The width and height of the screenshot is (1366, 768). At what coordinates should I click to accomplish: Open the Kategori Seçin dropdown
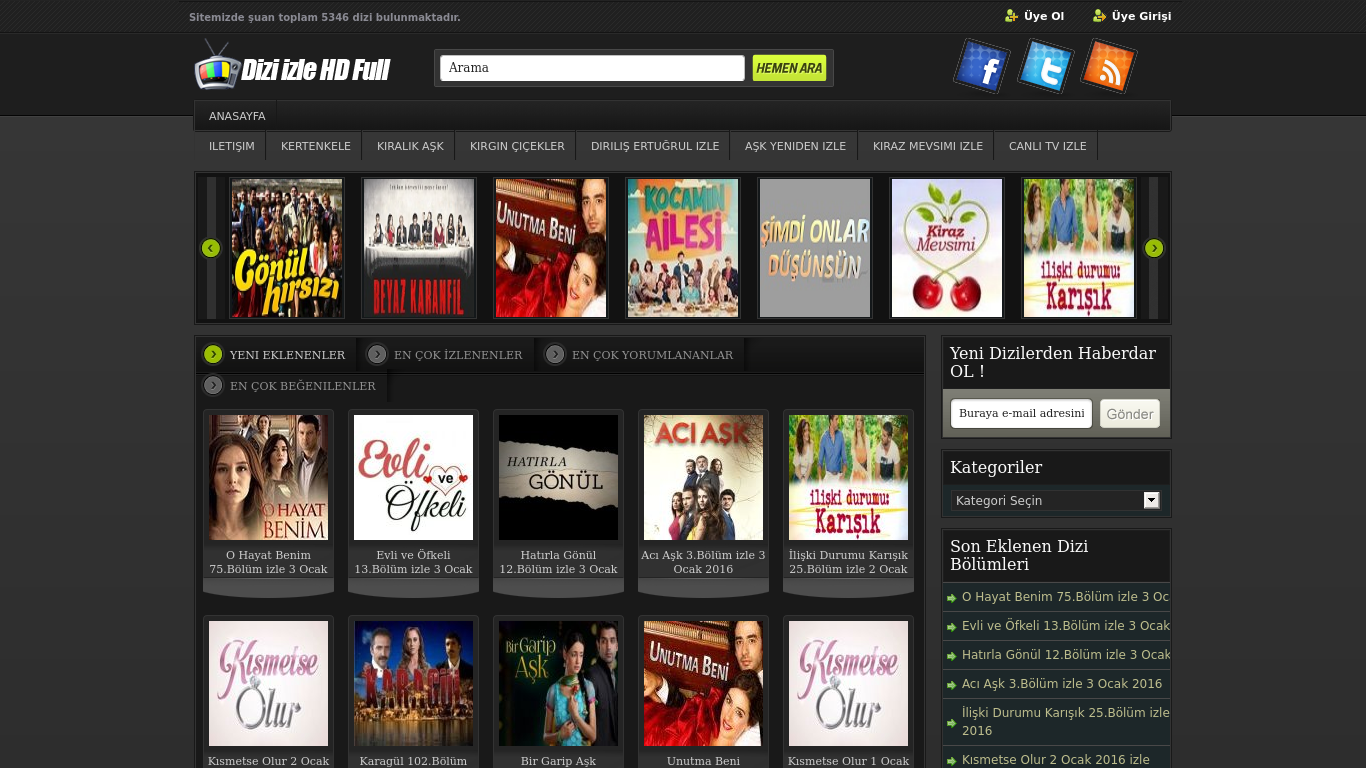pyautogui.click(x=1055, y=500)
